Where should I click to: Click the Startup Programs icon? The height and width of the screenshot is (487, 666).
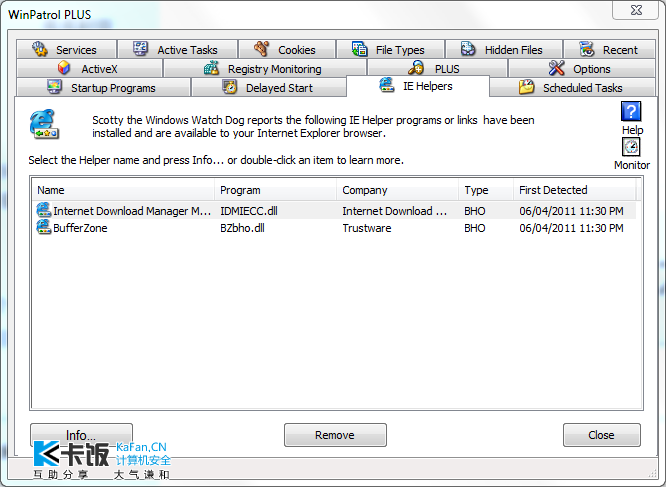pyautogui.click(x=54, y=87)
